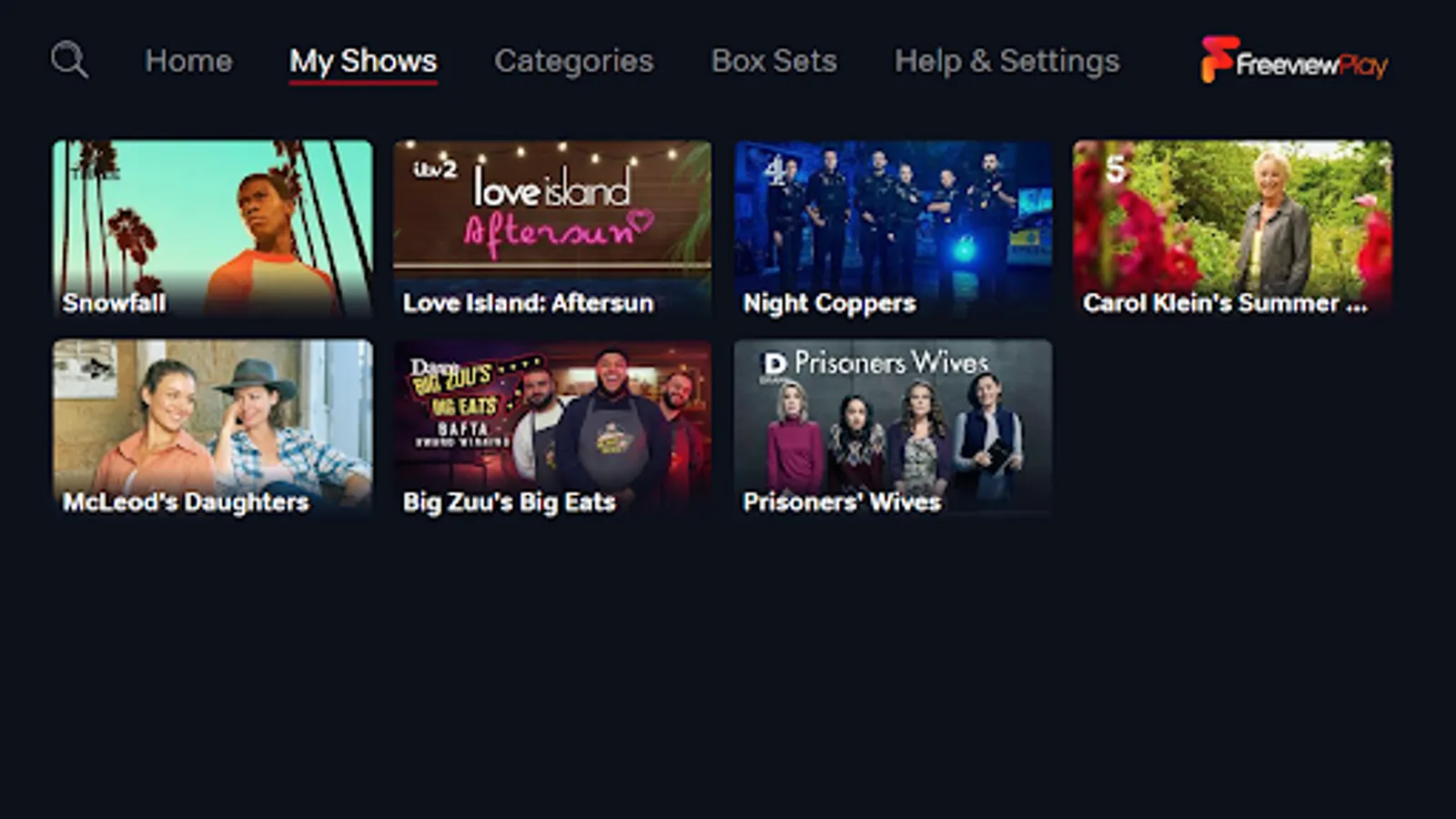Open the Box Sets tab
1456x819 pixels.
click(773, 61)
